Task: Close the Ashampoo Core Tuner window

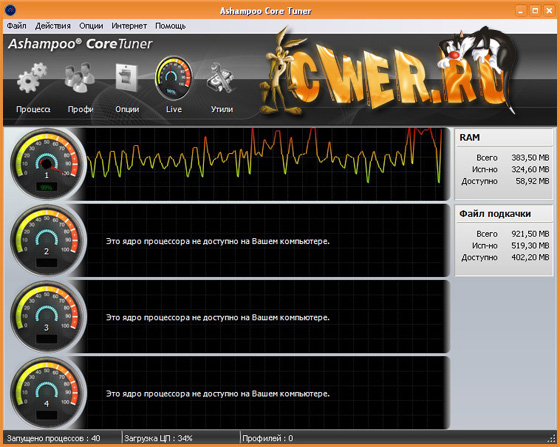Action: [x=549, y=11]
